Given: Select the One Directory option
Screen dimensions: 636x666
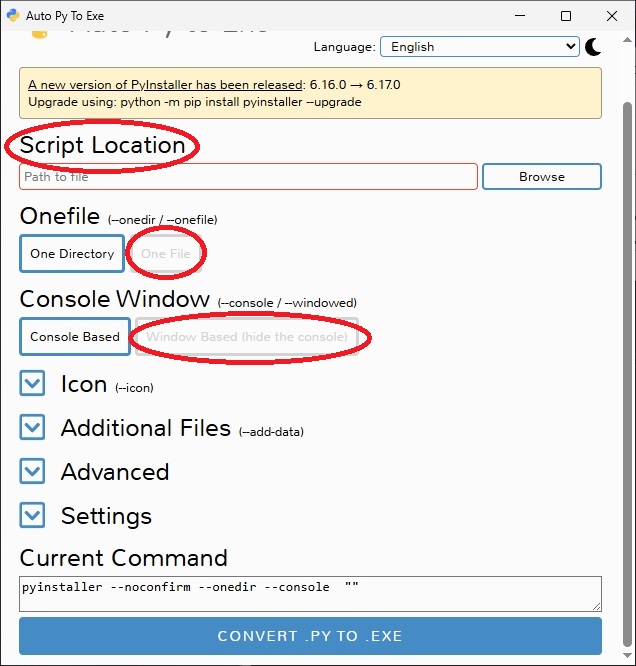Looking at the screenshot, I should pos(72,254).
